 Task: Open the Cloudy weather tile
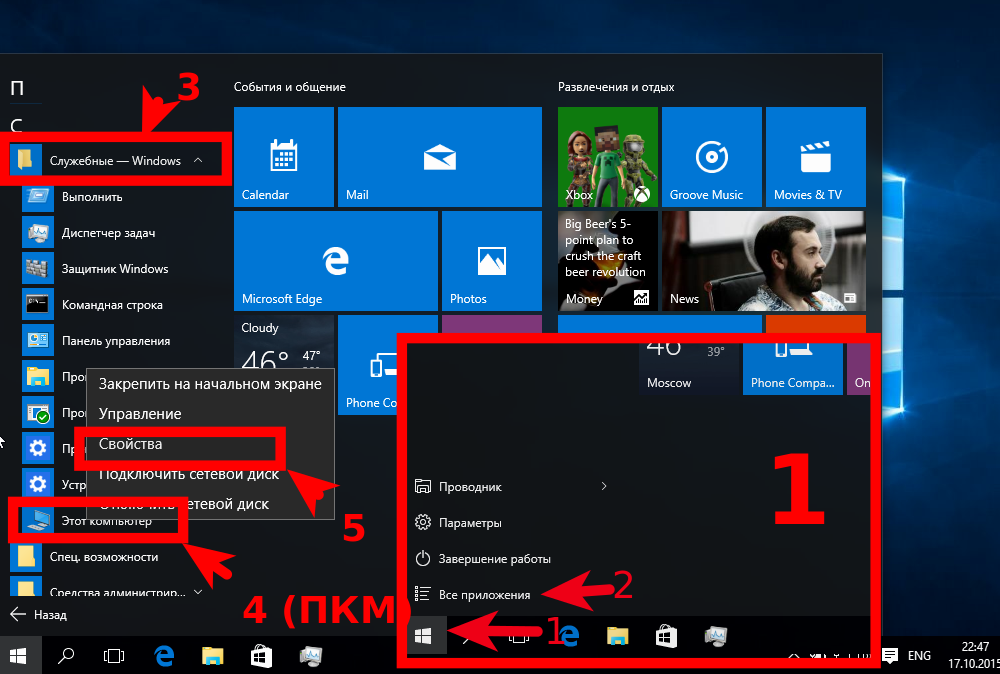[x=284, y=342]
